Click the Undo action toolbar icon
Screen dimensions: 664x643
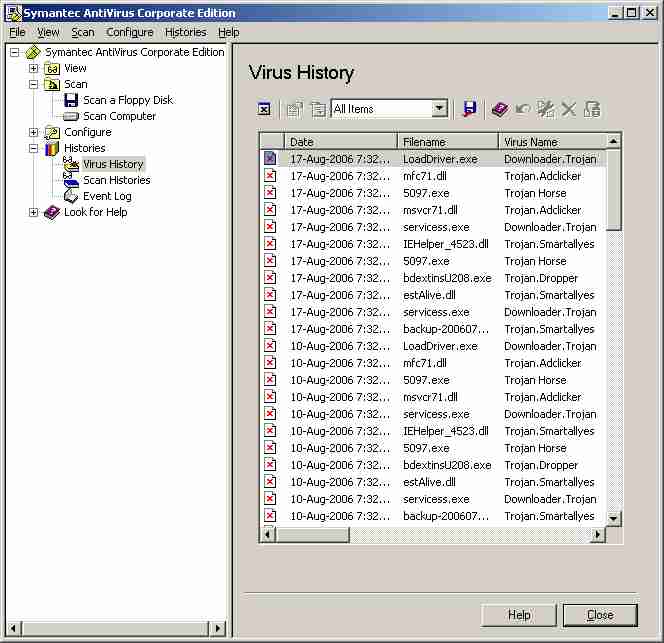[x=523, y=109]
